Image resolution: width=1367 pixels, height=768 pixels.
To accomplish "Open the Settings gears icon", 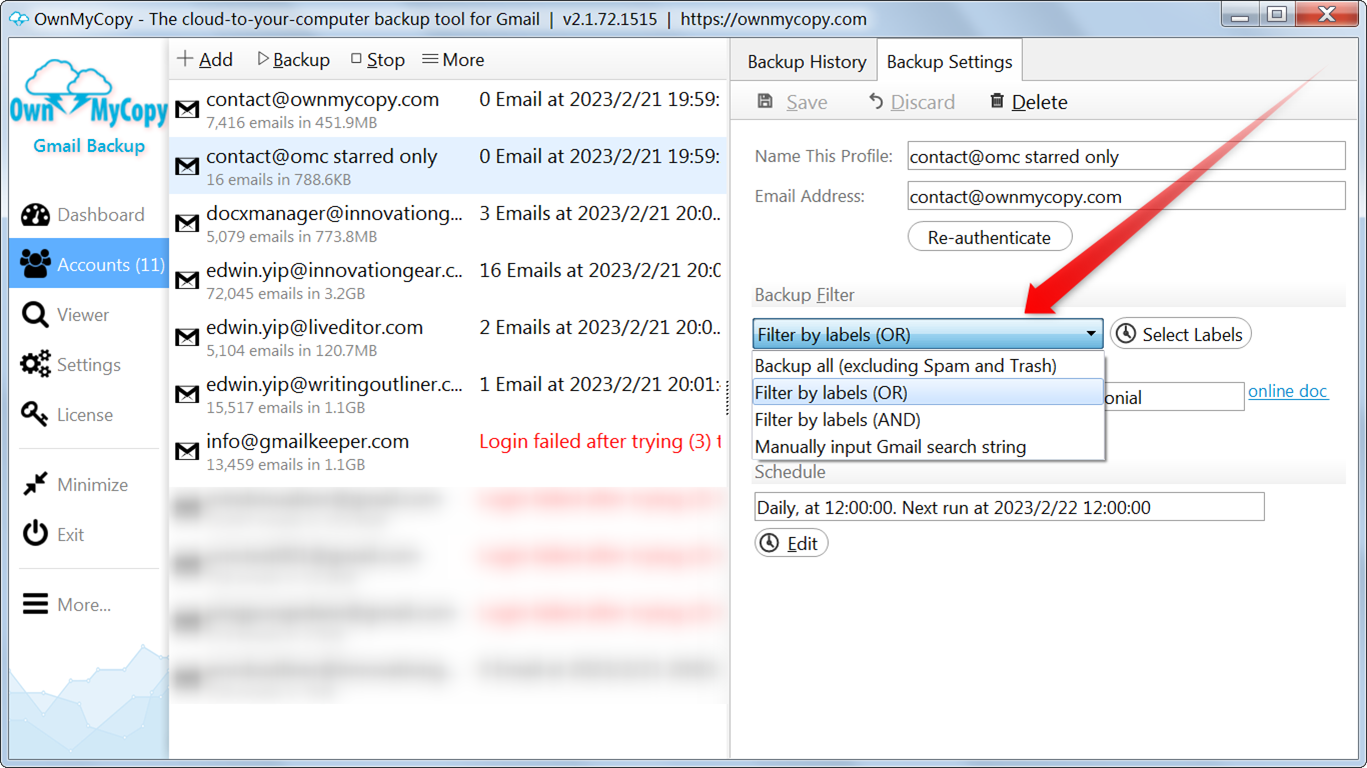I will tap(35, 365).
